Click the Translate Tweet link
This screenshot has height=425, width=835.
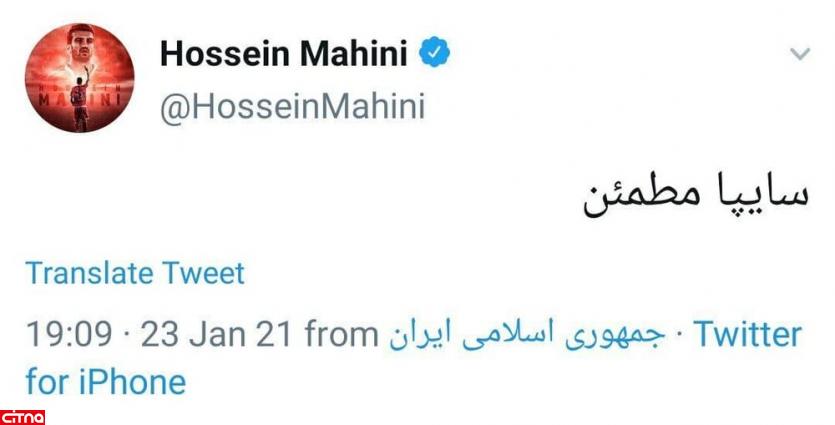[135, 273]
